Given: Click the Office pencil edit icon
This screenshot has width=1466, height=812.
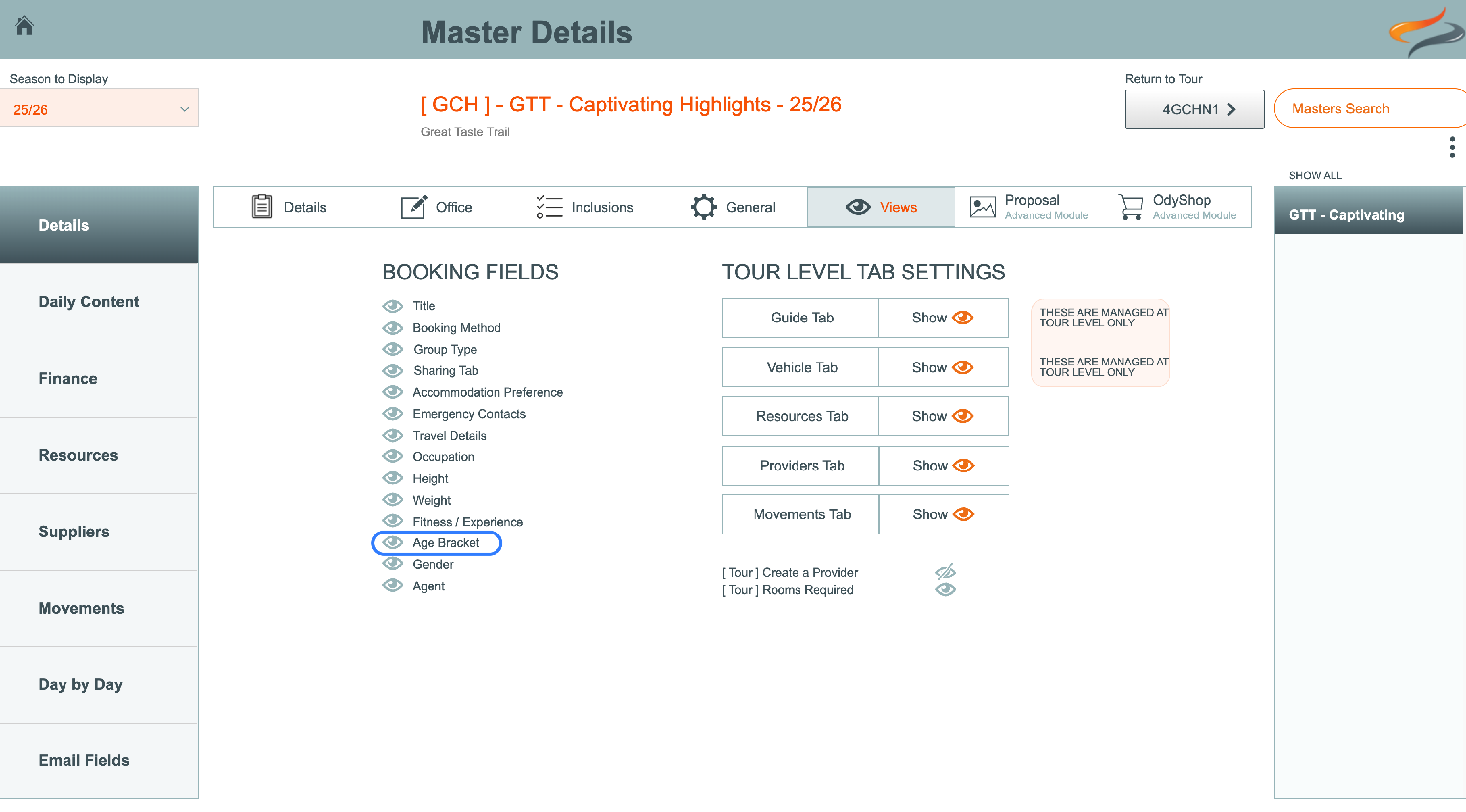Looking at the screenshot, I should [414, 207].
